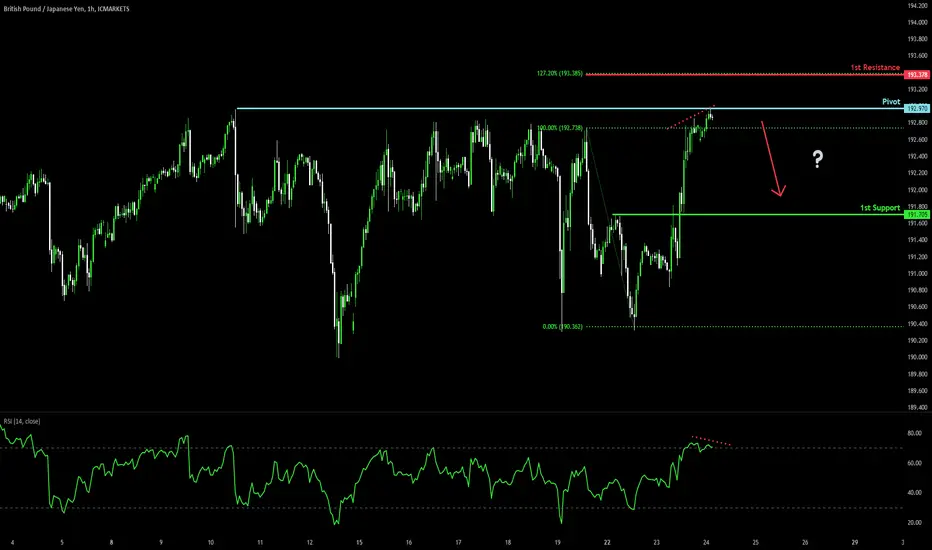Click the red dotted resistance line
This screenshot has height=550, width=932.
tap(744, 74)
